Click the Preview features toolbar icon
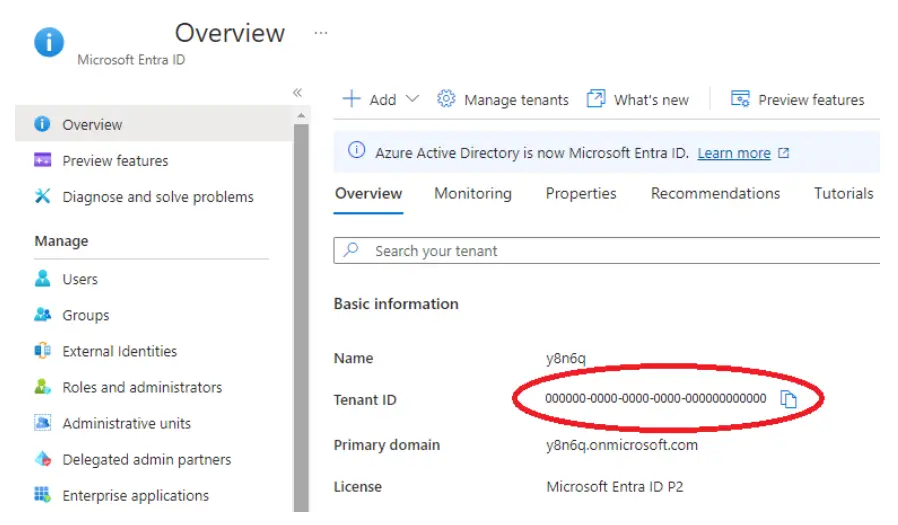This screenshot has height=525, width=898. click(740, 98)
